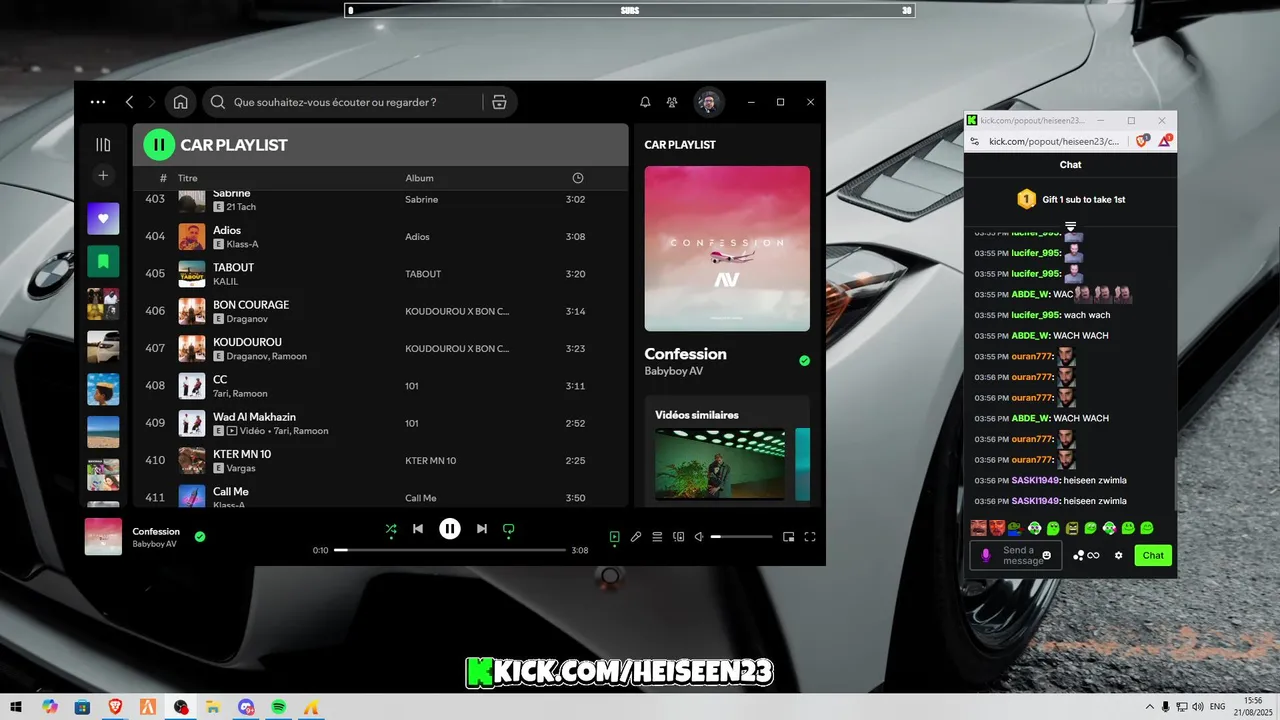Select the track CC by 7ari
Screen dimensions: 1280x720
pos(380,386)
